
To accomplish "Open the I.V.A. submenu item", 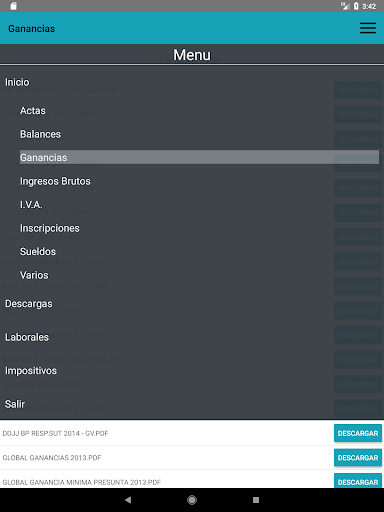I will (31, 204).
